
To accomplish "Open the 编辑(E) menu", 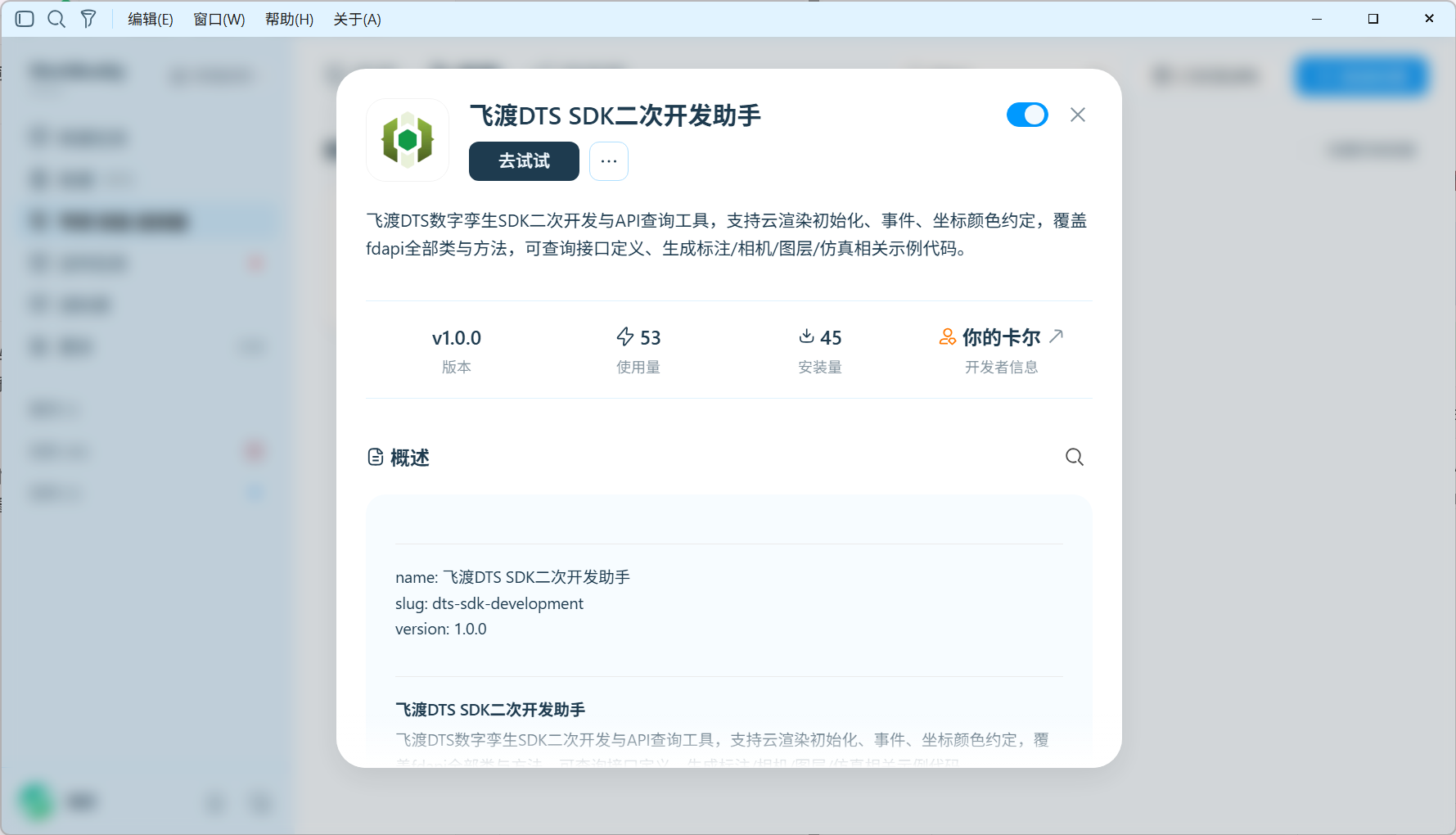I will point(151,19).
